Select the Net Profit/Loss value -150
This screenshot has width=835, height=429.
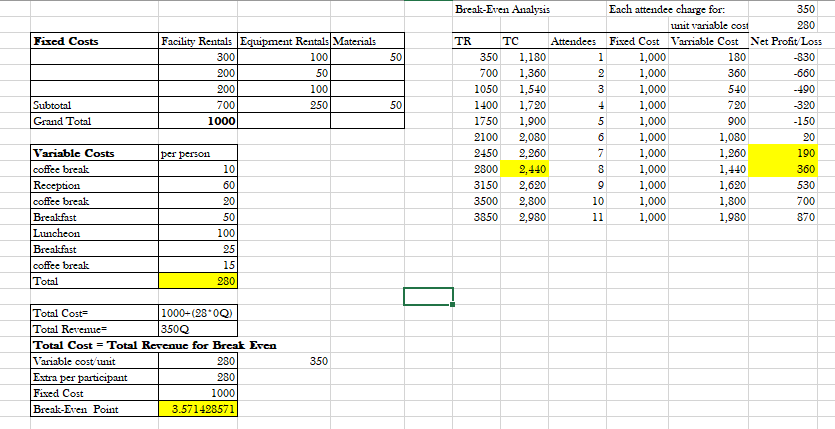[783, 121]
